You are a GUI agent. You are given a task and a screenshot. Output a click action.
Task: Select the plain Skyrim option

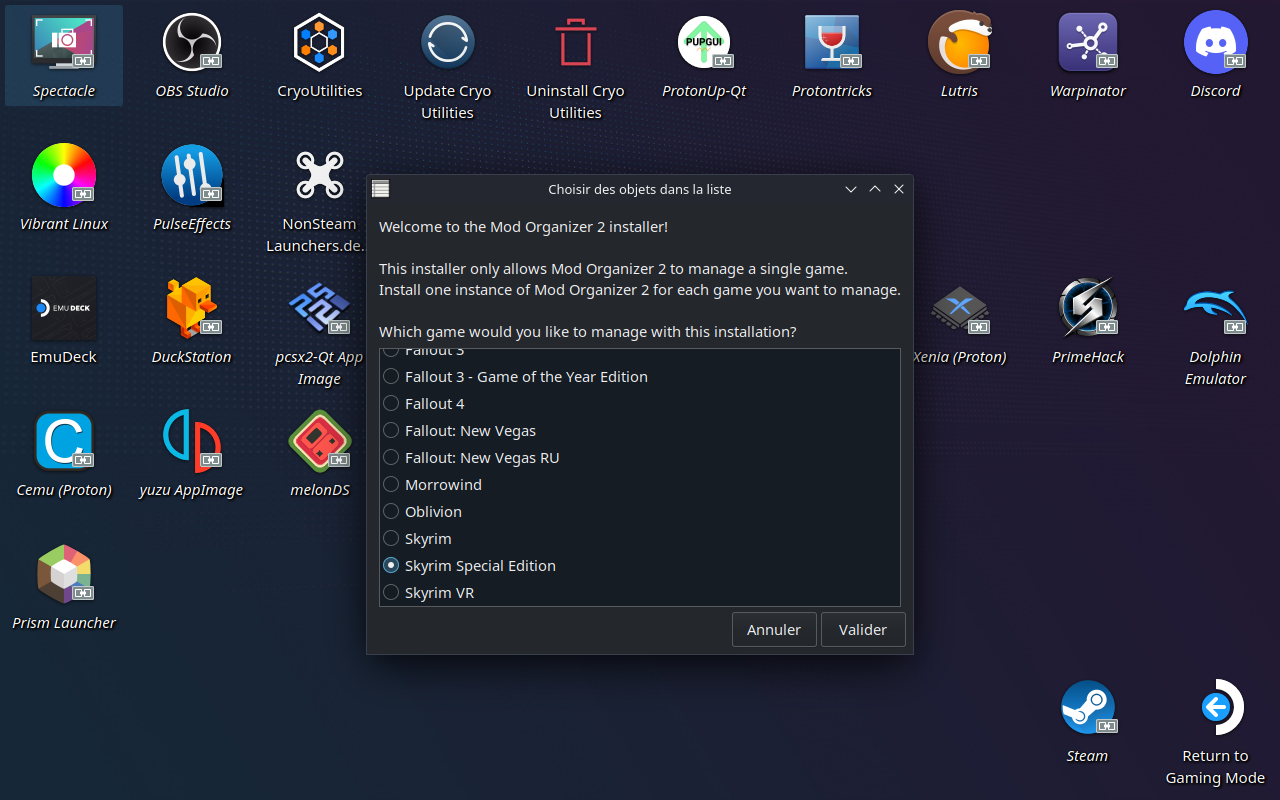(x=417, y=539)
